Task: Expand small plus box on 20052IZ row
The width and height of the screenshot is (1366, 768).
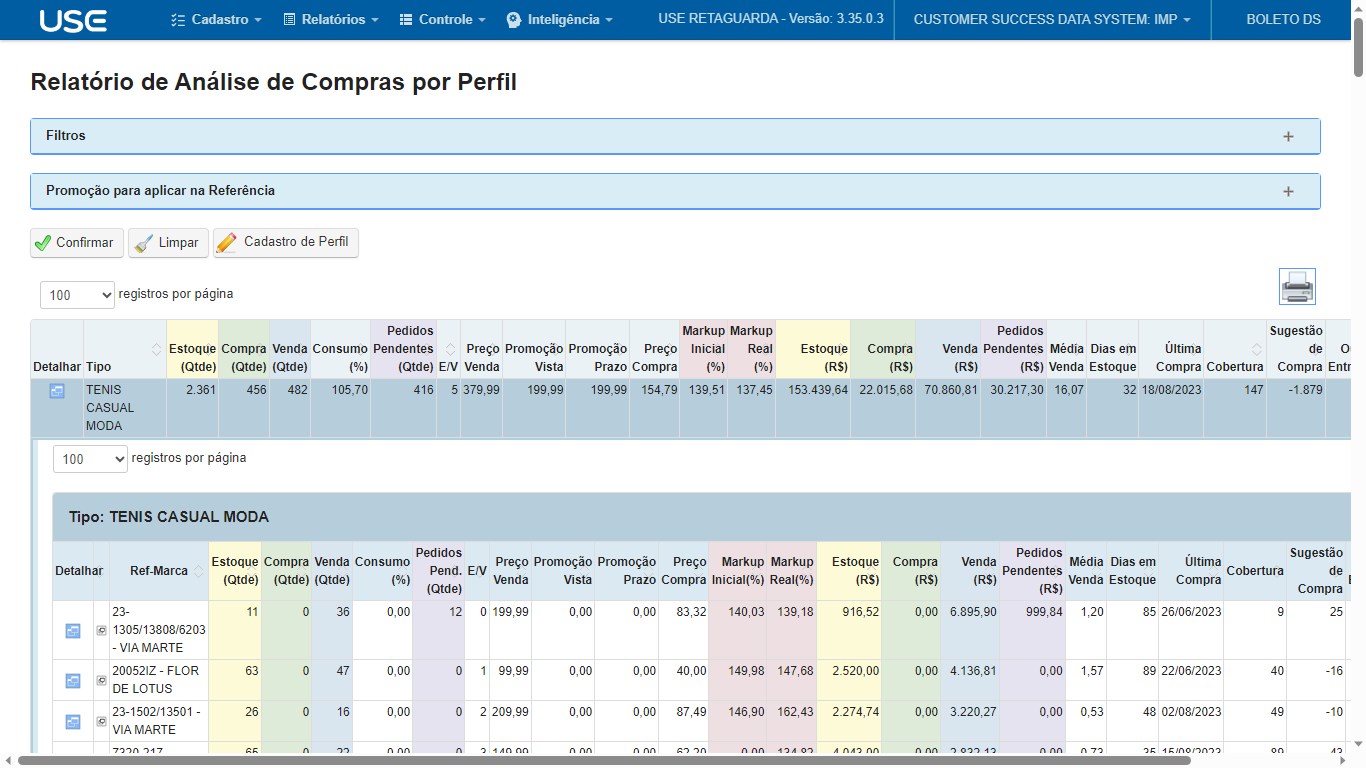Action: point(101,680)
